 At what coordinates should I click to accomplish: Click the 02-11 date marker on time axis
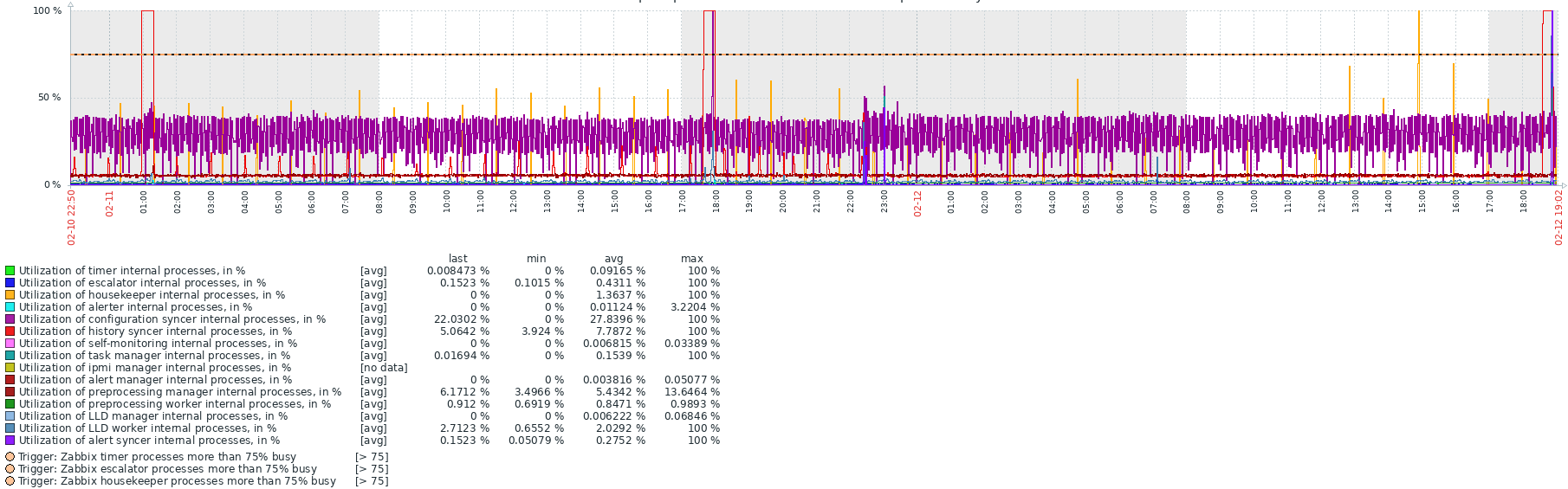tap(110, 203)
